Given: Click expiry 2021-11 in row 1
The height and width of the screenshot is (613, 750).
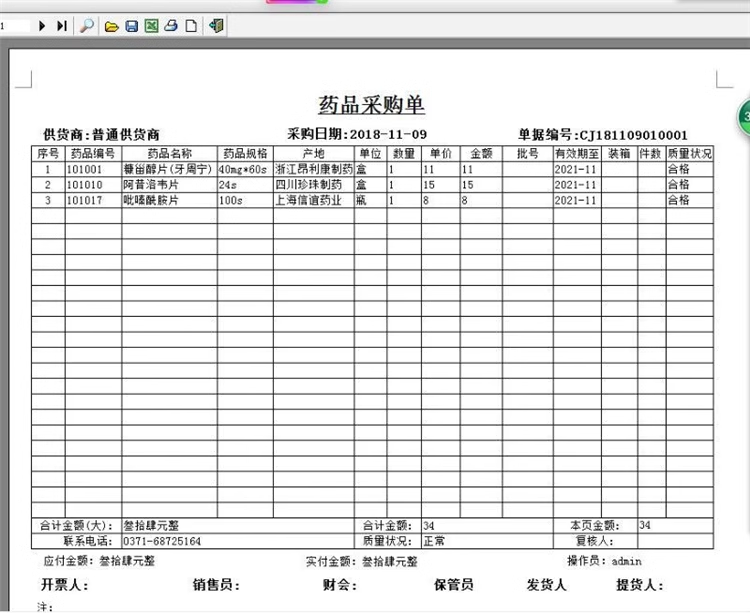Looking at the screenshot, I should tap(575, 169).
